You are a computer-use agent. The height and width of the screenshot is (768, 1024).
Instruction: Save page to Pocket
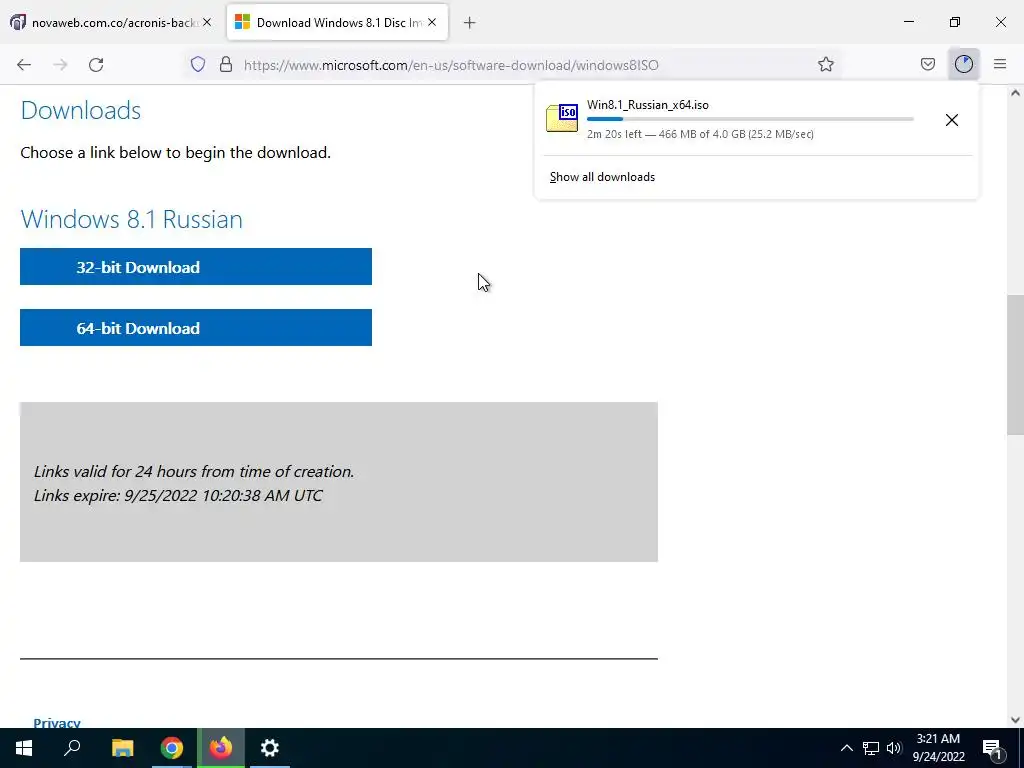click(x=927, y=64)
